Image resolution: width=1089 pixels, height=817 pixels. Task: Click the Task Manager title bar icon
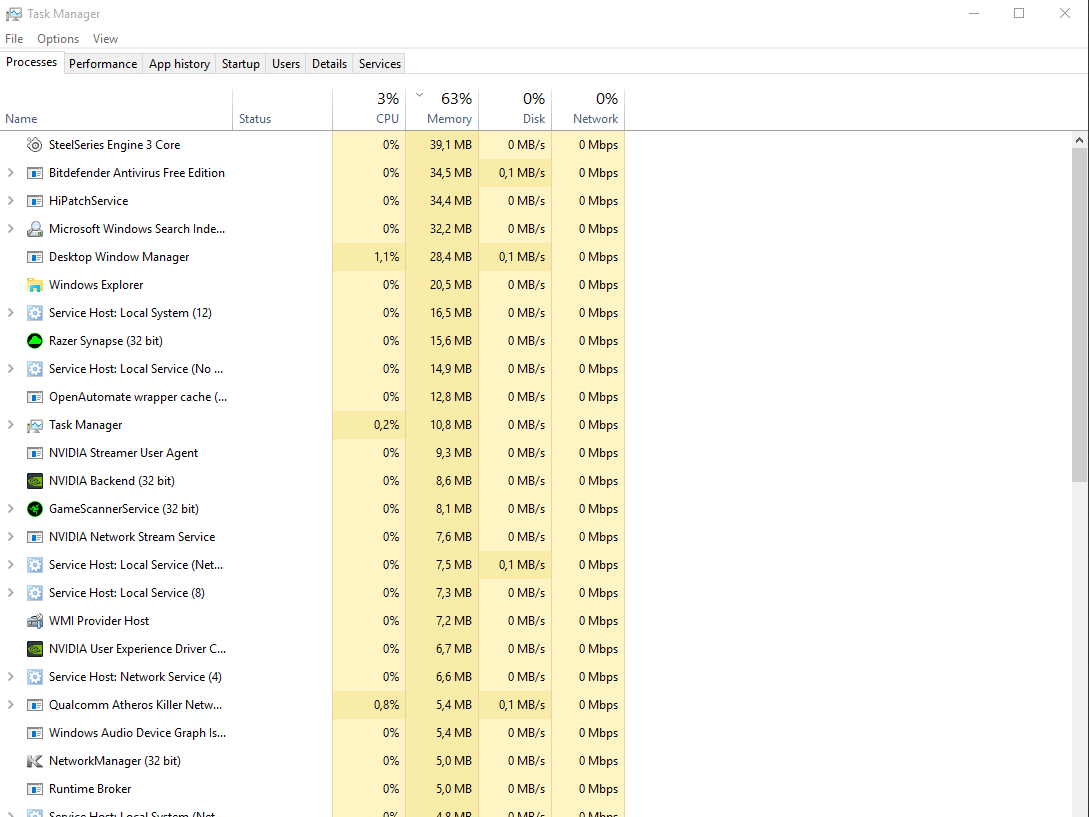click(x=14, y=14)
